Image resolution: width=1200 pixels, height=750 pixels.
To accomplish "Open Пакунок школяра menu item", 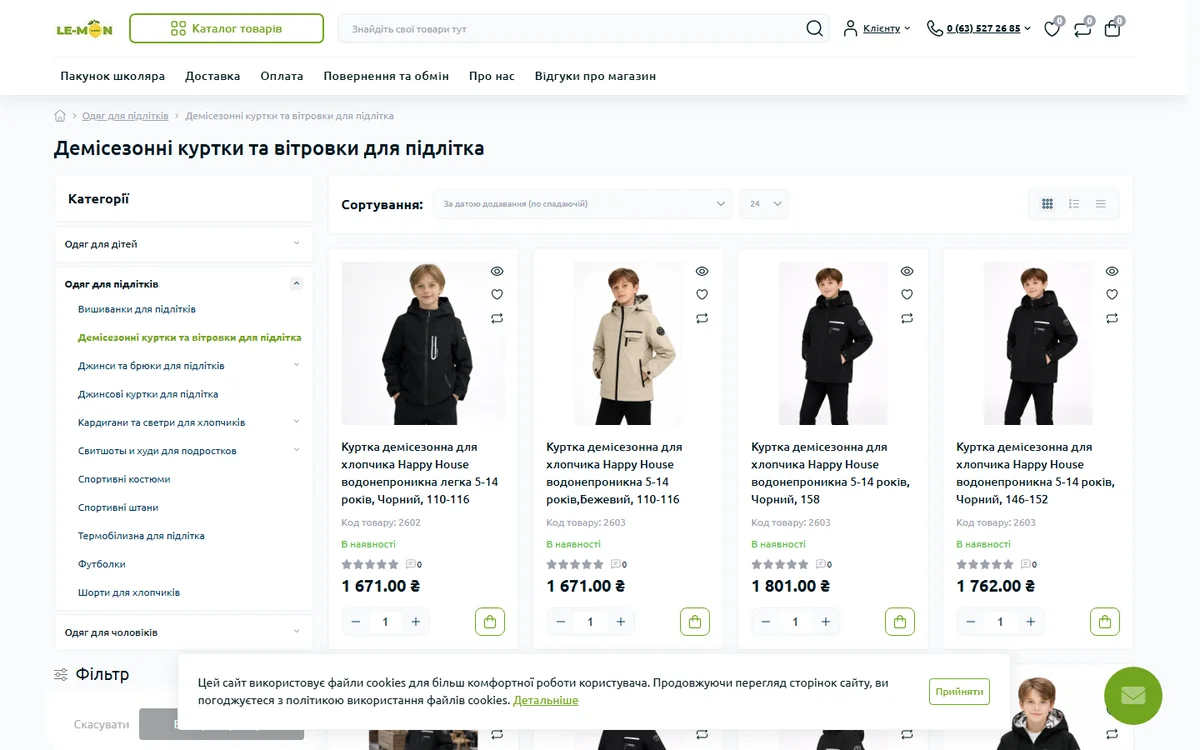I will pyautogui.click(x=112, y=76).
